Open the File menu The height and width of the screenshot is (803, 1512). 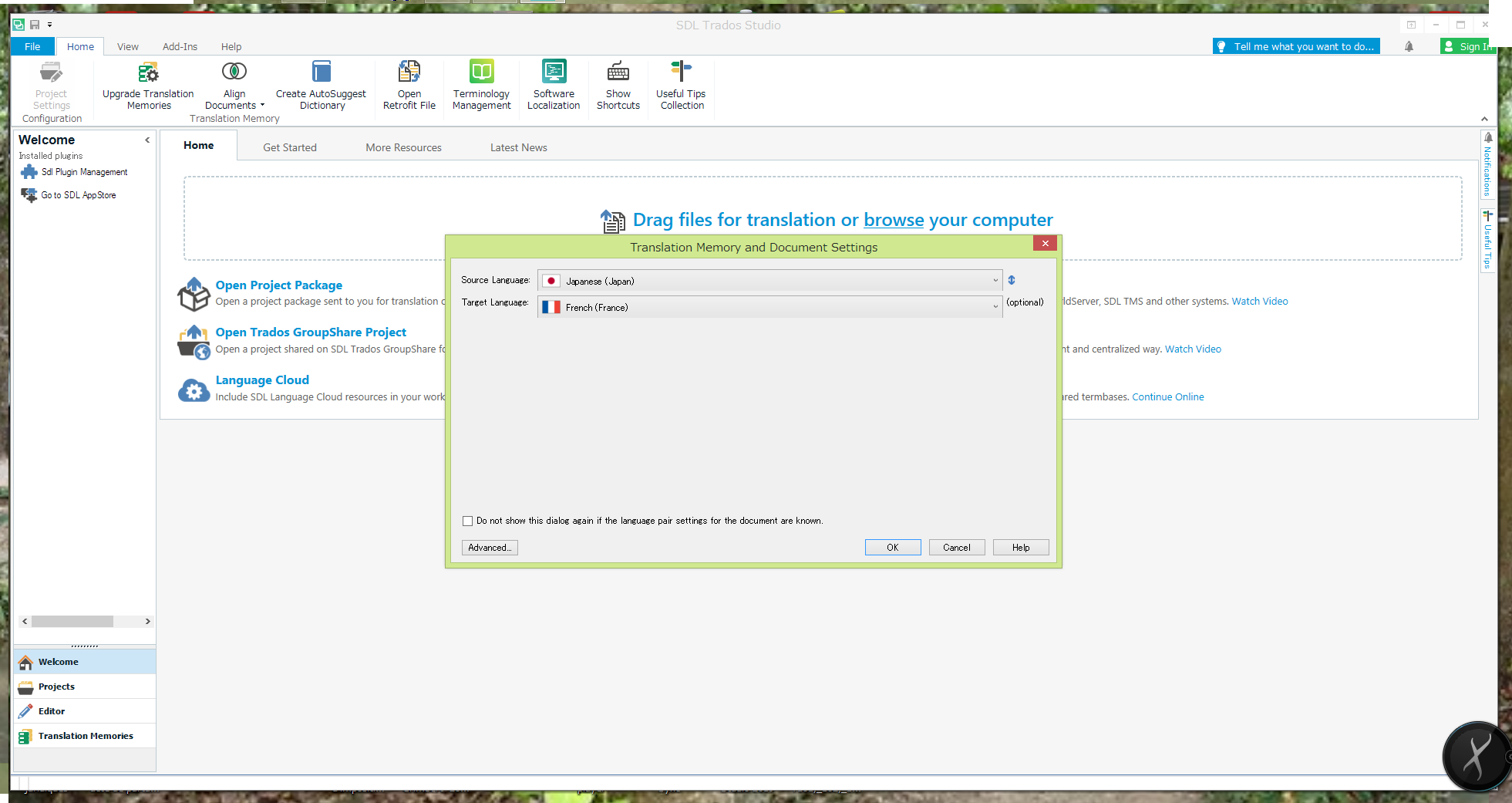(32, 46)
